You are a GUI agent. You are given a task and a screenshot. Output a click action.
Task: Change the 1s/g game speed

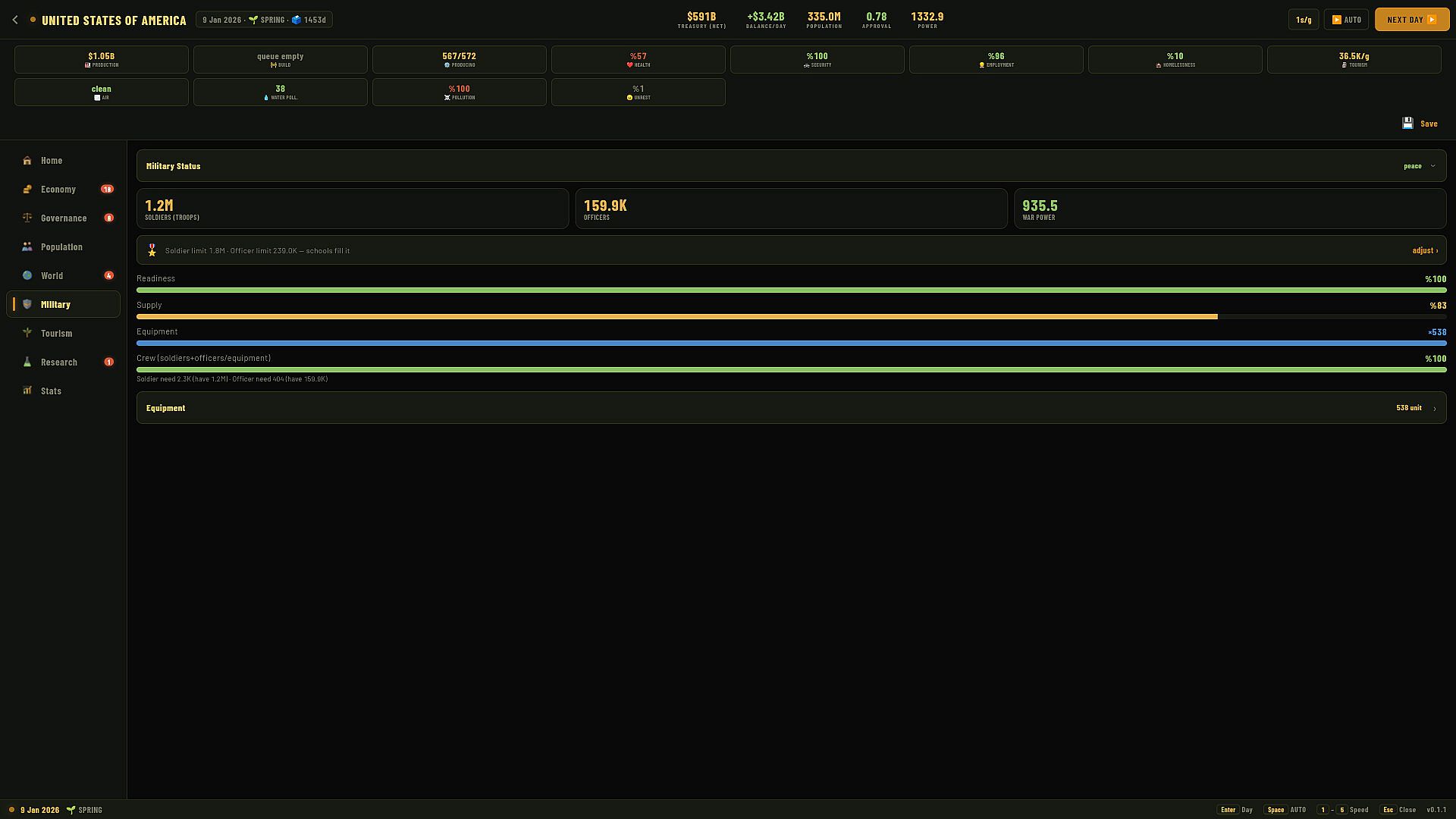coord(1304,20)
